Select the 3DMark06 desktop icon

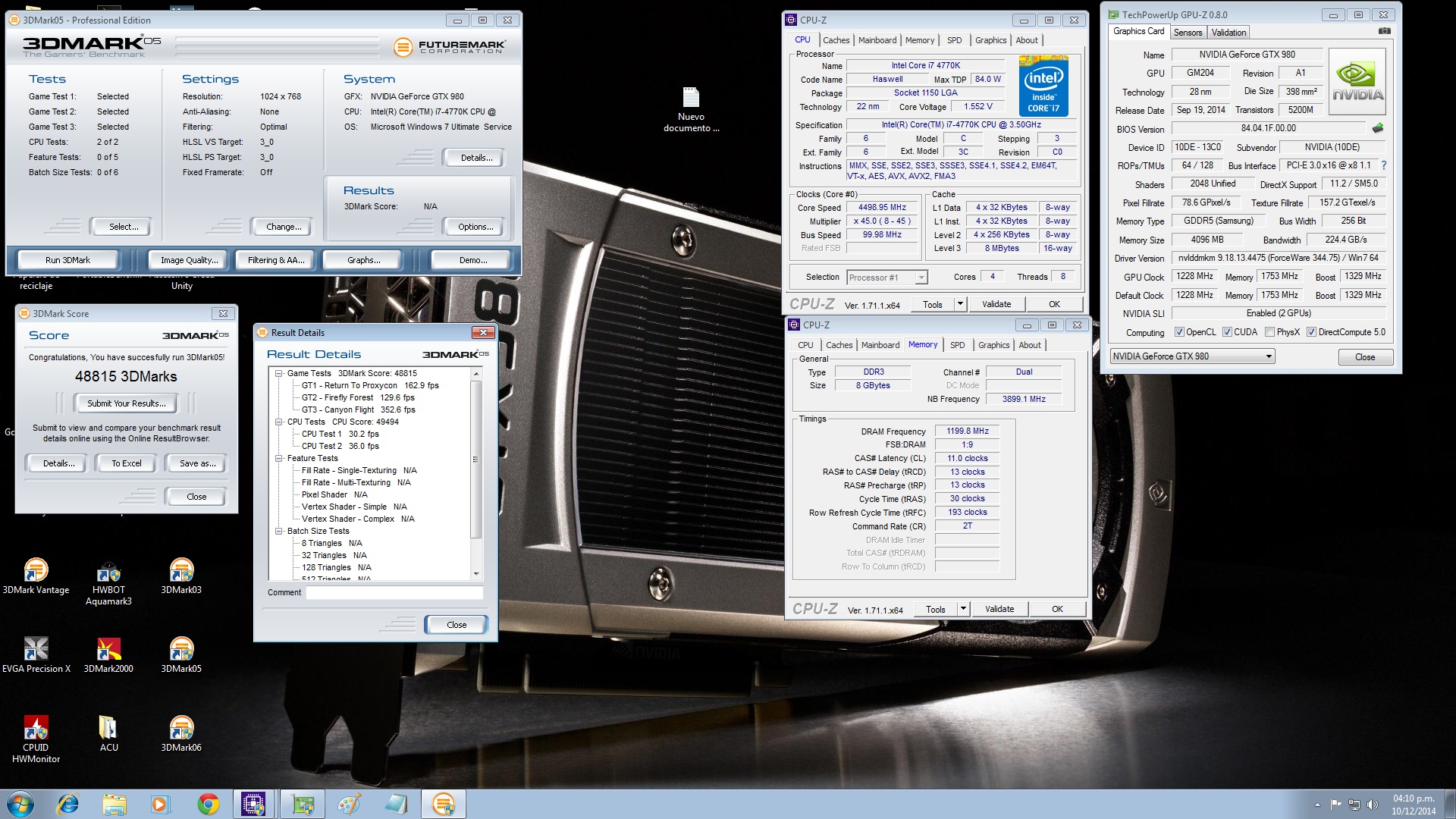181,734
